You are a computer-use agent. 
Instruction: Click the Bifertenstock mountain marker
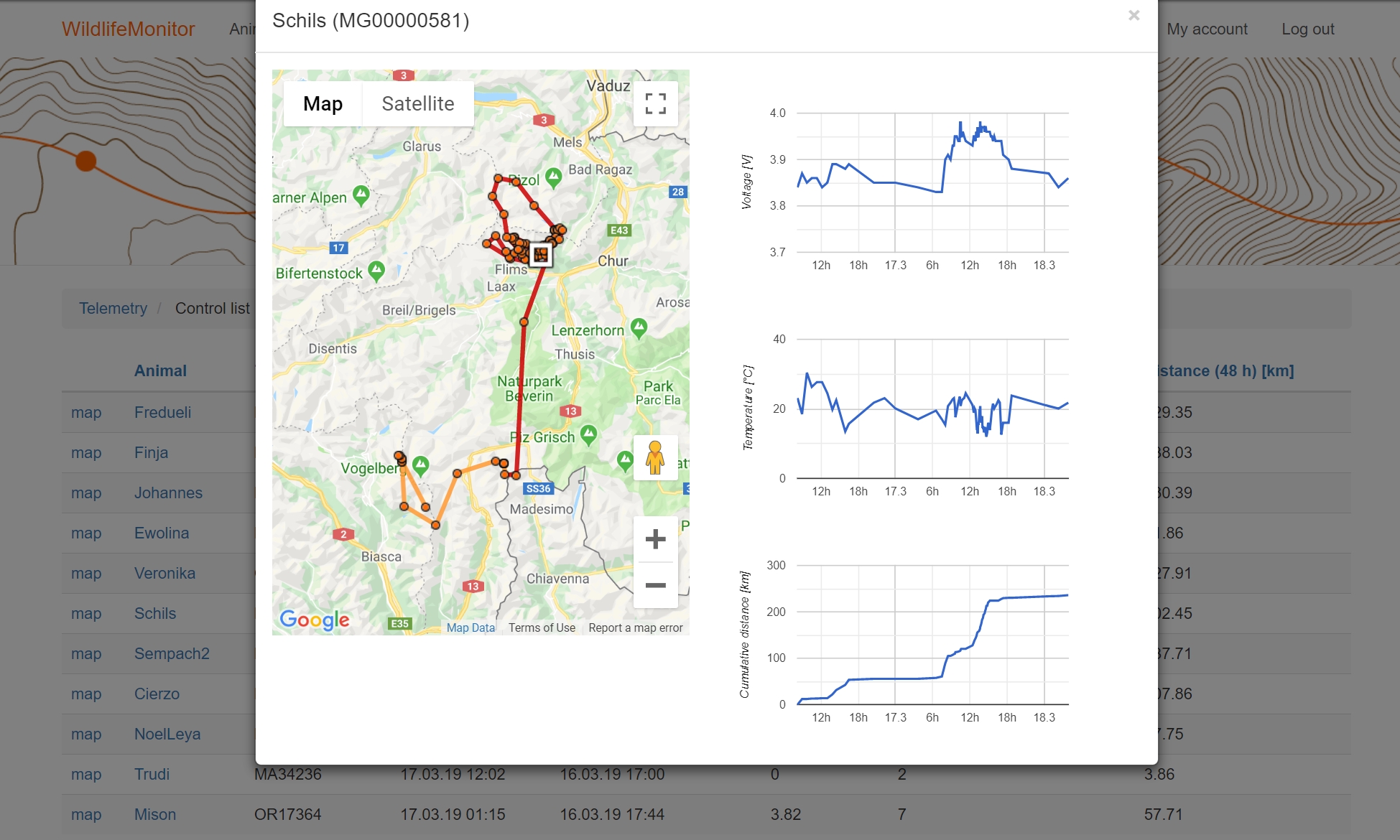376,271
